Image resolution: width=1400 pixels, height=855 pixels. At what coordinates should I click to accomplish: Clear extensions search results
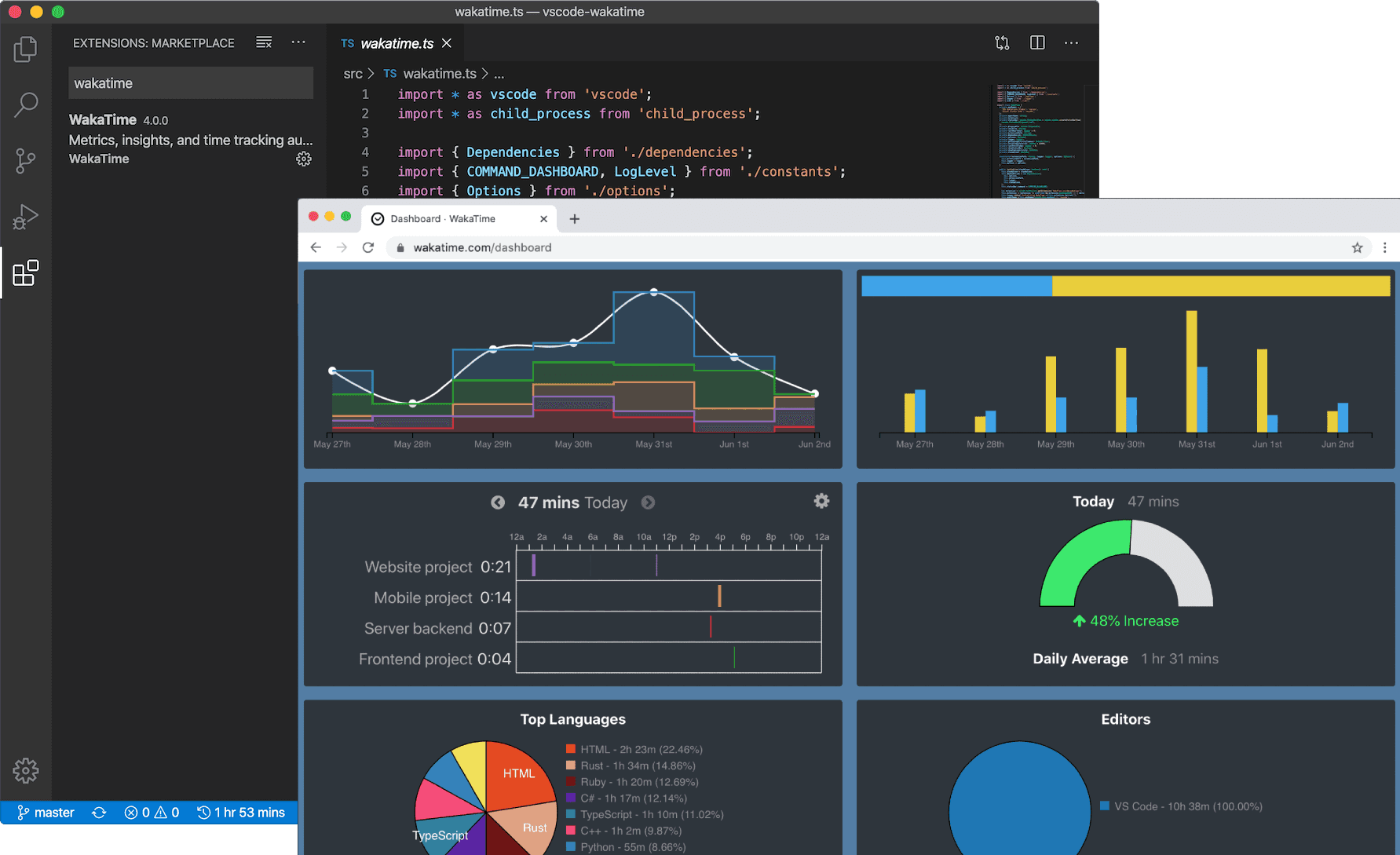[264, 42]
